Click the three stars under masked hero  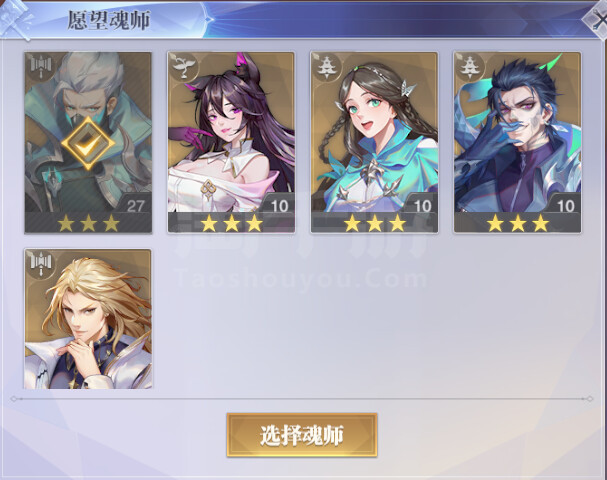tap(88, 223)
